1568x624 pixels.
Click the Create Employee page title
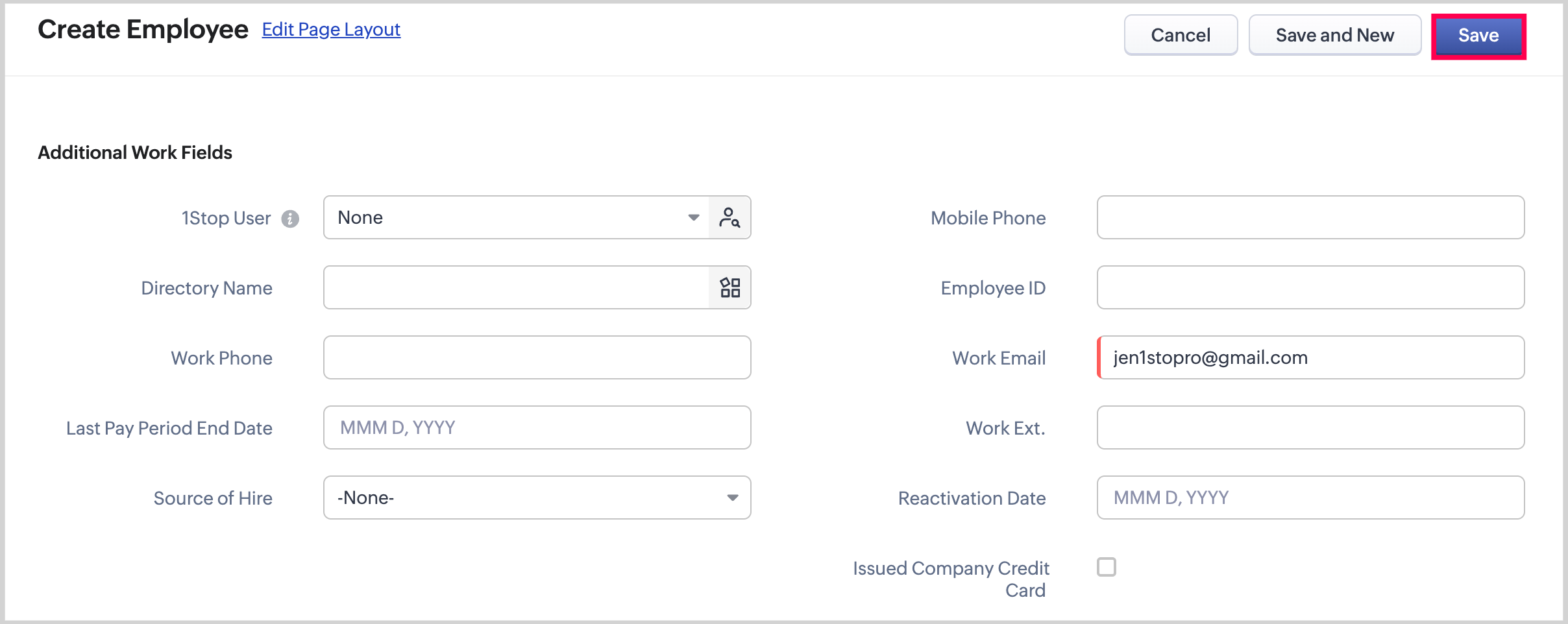click(x=143, y=30)
